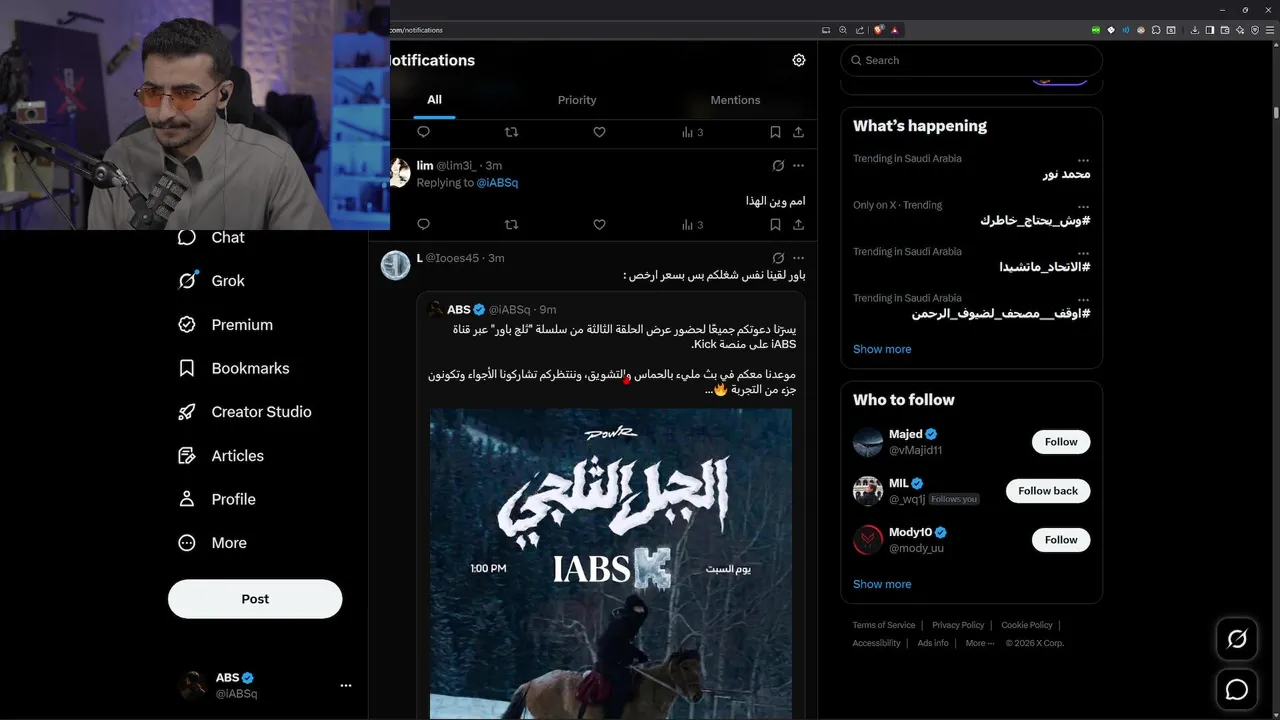Screen dimensions: 1280x720
Task: Expand More menu in sidebar
Action: tap(211, 543)
